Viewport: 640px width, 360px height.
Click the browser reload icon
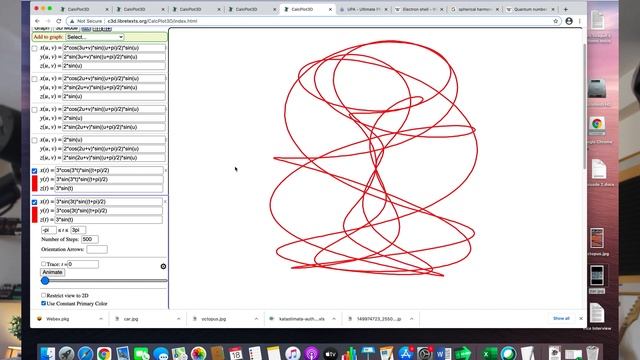59,21
